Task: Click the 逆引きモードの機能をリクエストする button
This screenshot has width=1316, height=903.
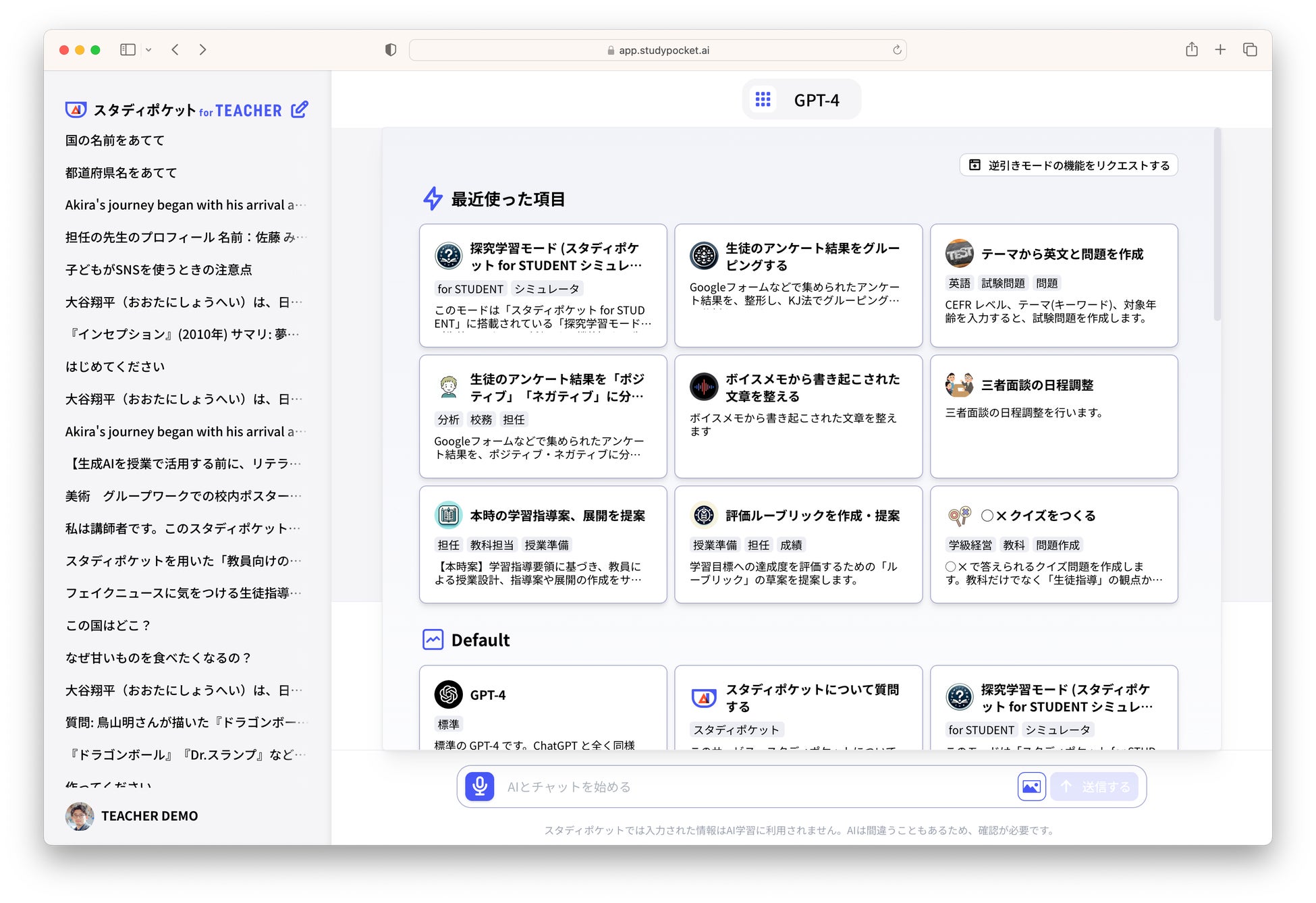Action: click(1068, 165)
